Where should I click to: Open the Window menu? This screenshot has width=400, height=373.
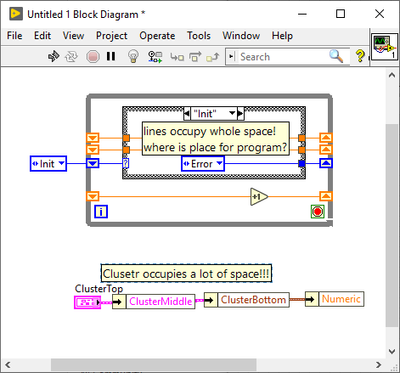(241, 35)
